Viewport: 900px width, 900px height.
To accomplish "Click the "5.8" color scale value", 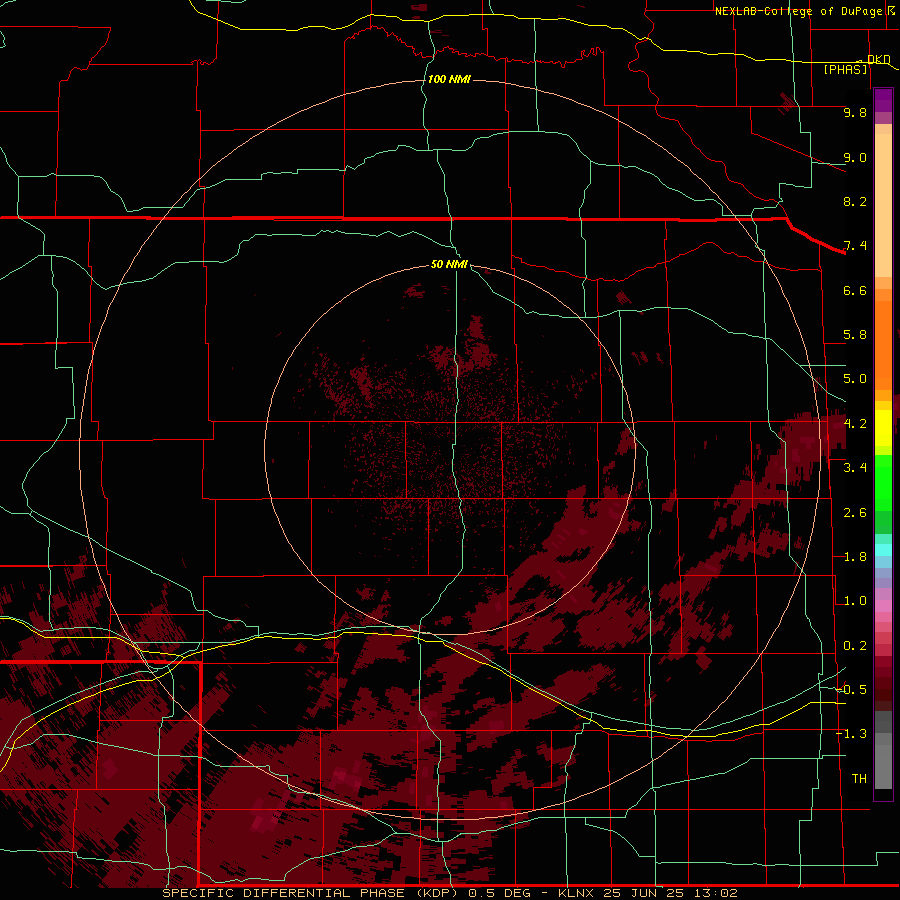I will (855, 335).
